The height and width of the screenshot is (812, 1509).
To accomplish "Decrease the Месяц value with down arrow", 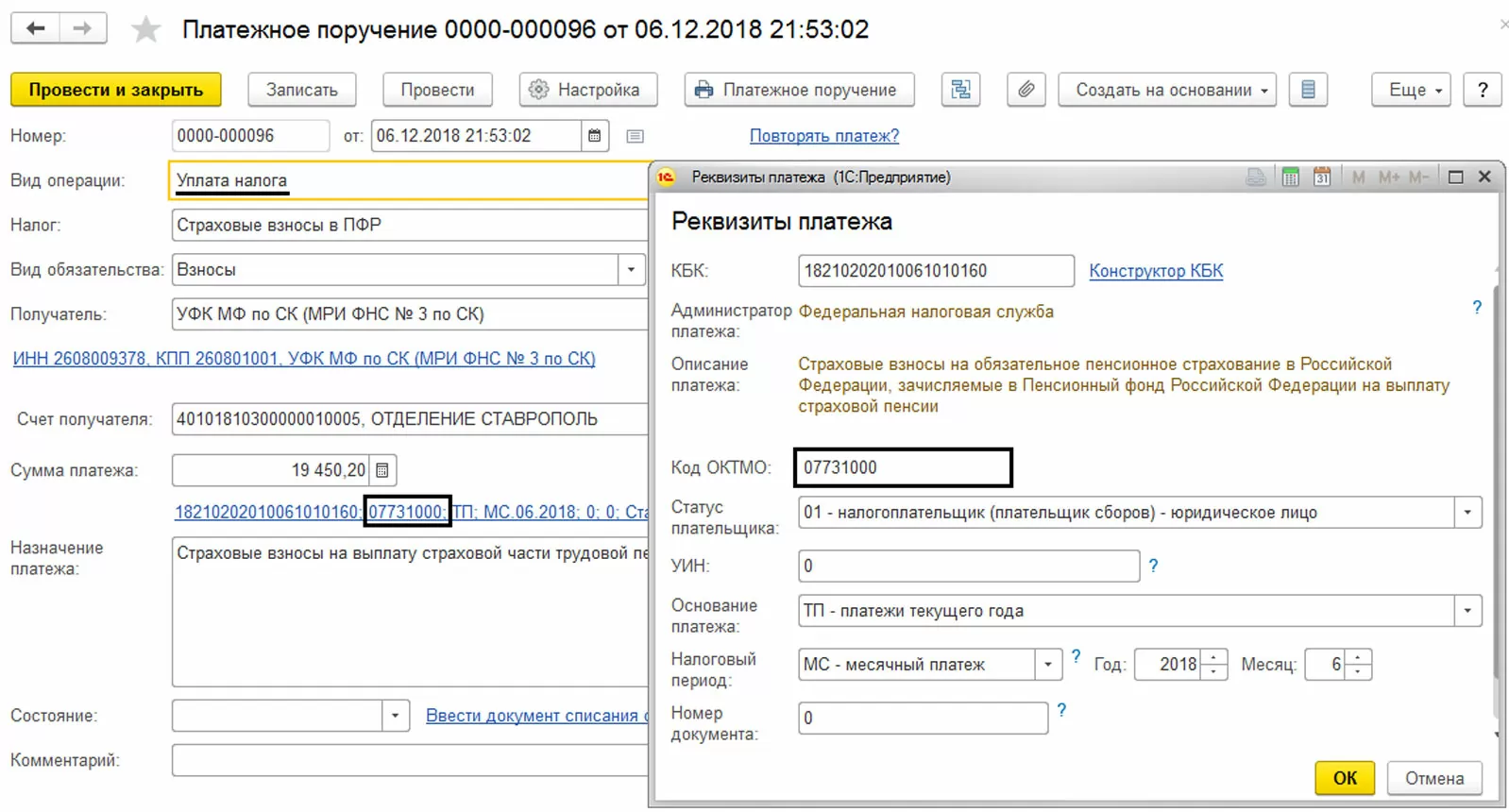I will pyautogui.click(x=1359, y=672).
